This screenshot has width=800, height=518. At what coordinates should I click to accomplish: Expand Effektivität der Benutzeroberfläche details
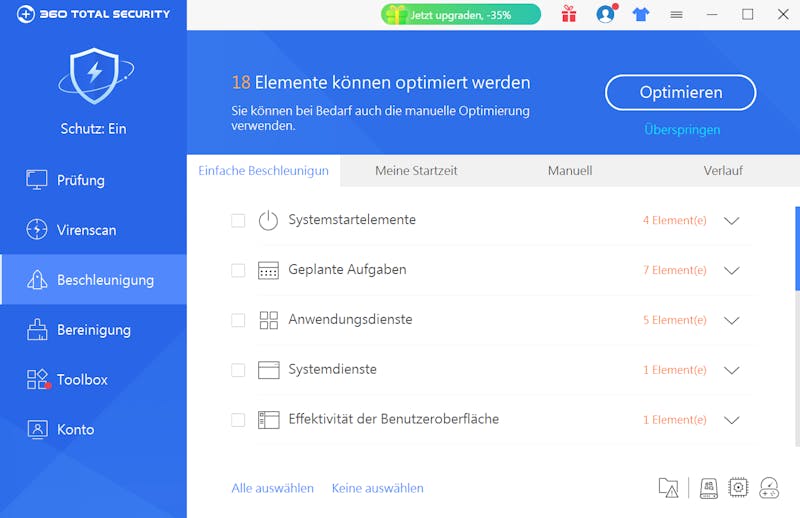(x=731, y=420)
